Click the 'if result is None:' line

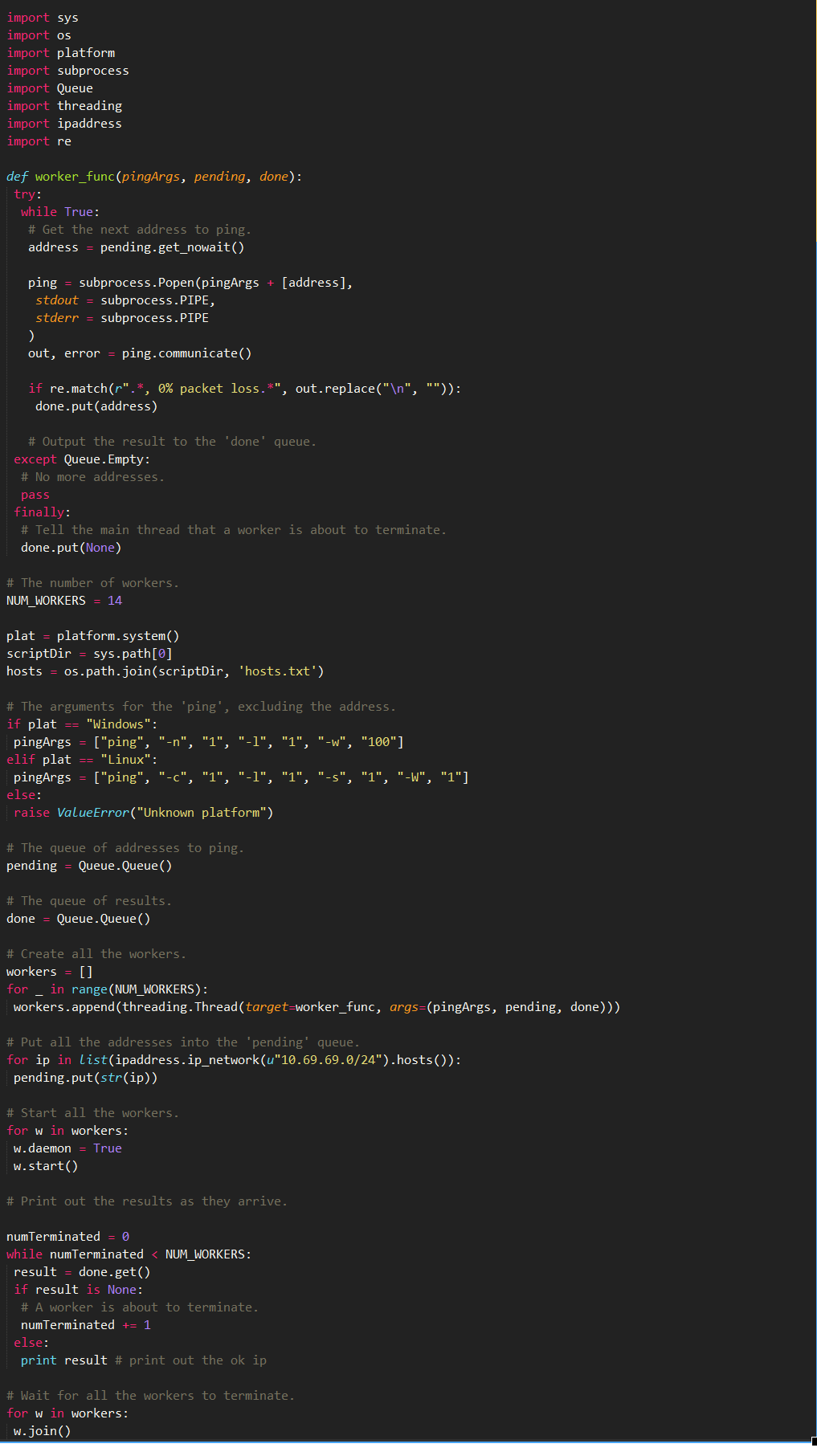(x=78, y=1290)
